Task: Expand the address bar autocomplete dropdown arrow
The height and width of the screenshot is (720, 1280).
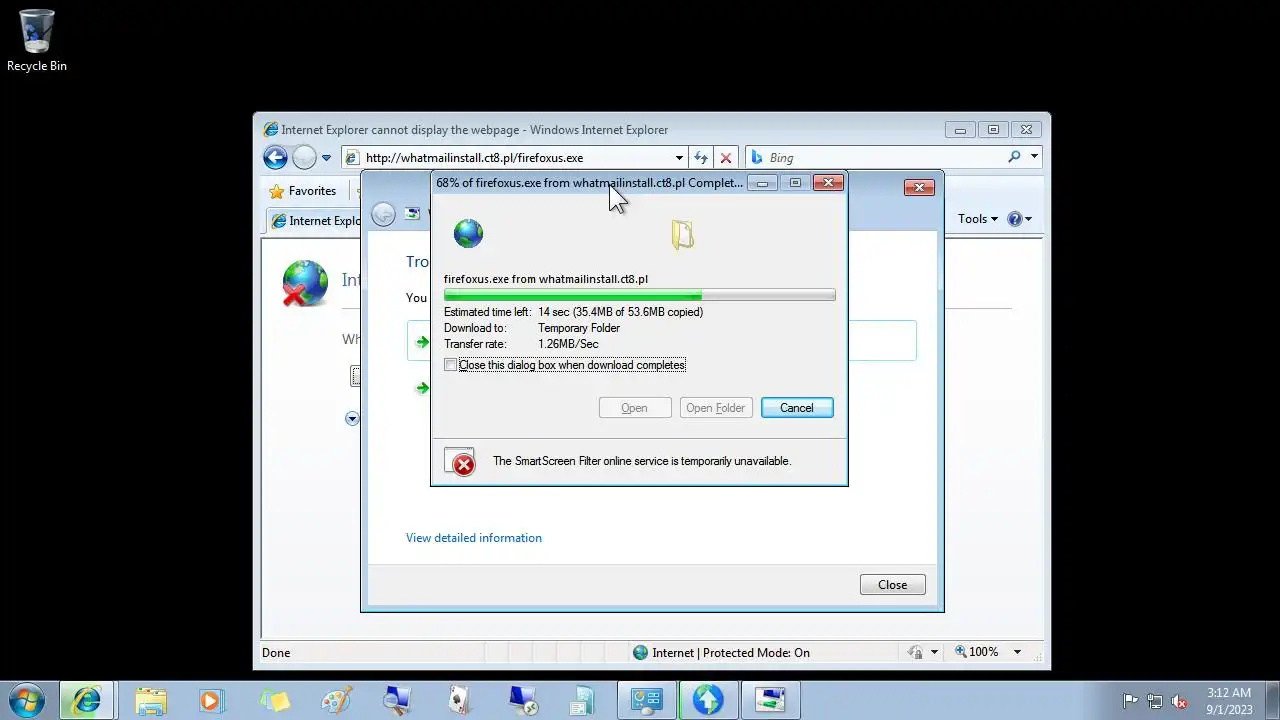Action: pos(679,158)
